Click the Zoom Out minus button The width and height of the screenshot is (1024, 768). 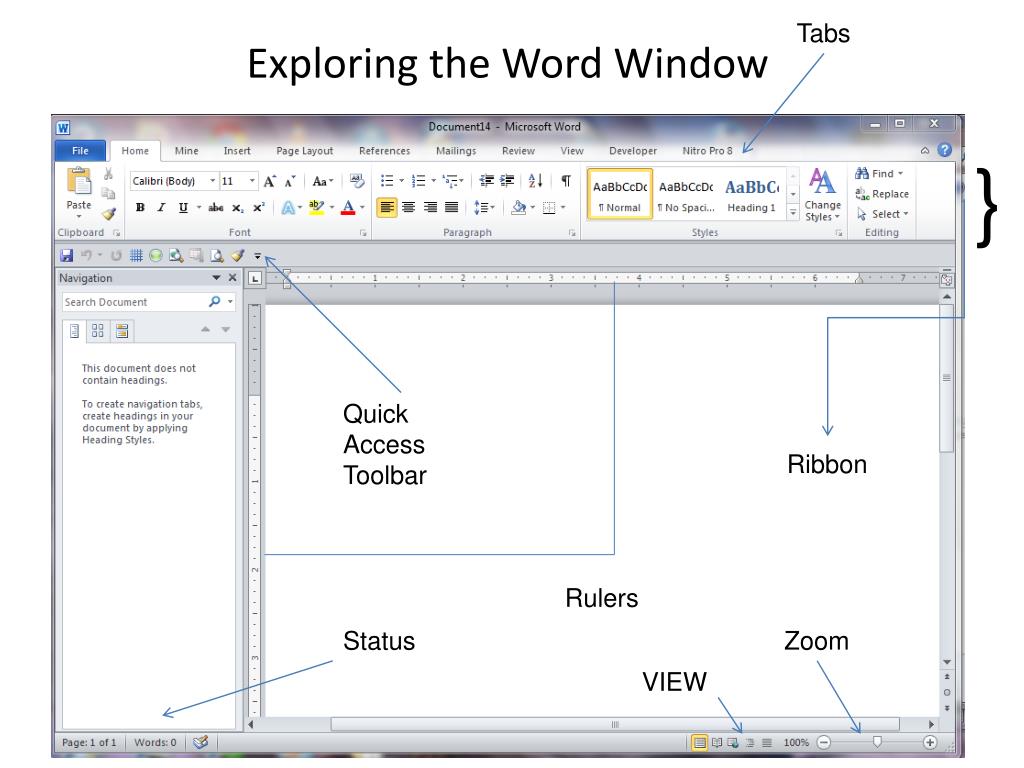coord(824,743)
